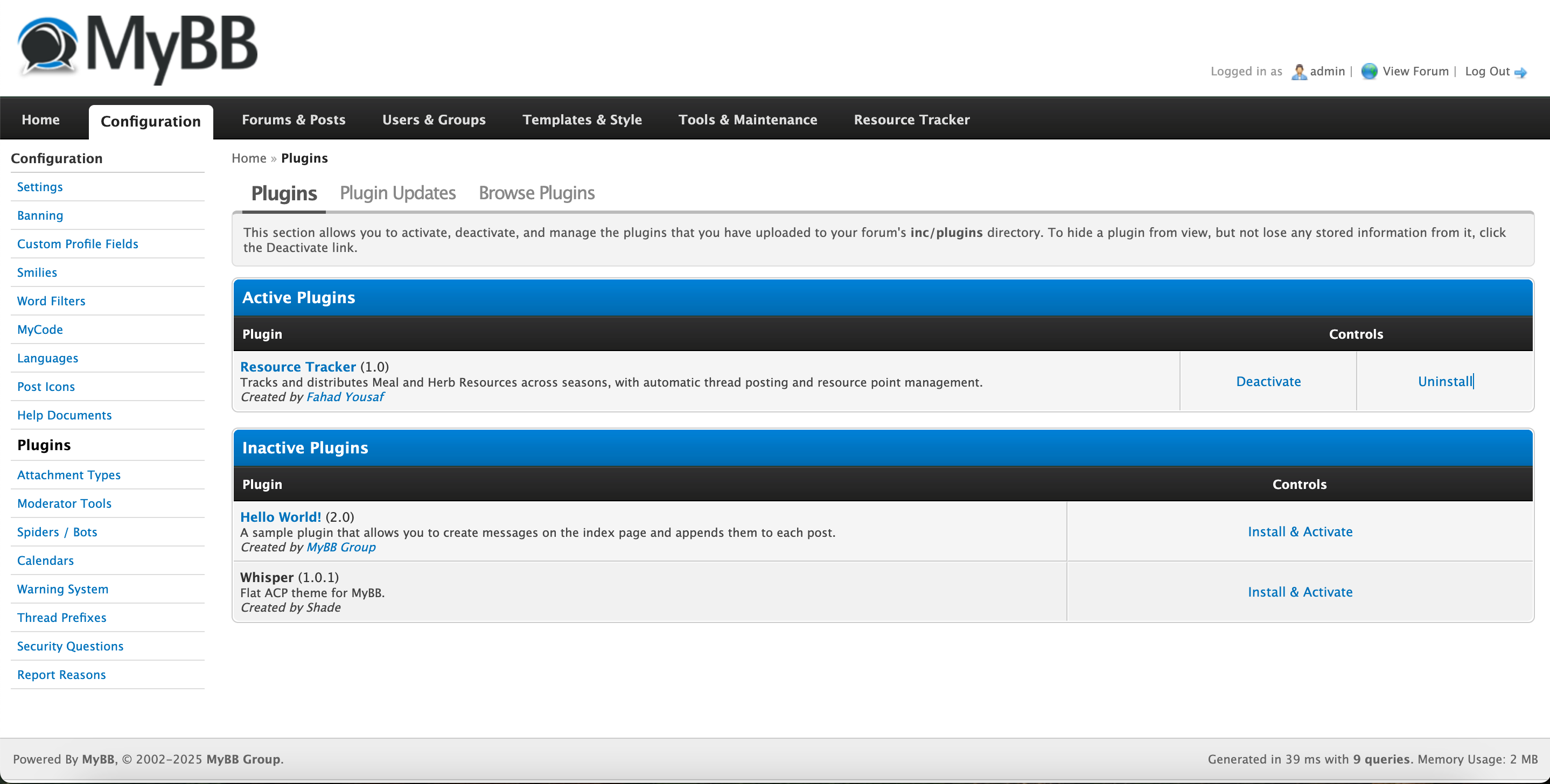Image resolution: width=1550 pixels, height=784 pixels.
Task: Open the Tools & Maintenance menu
Action: (748, 119)
